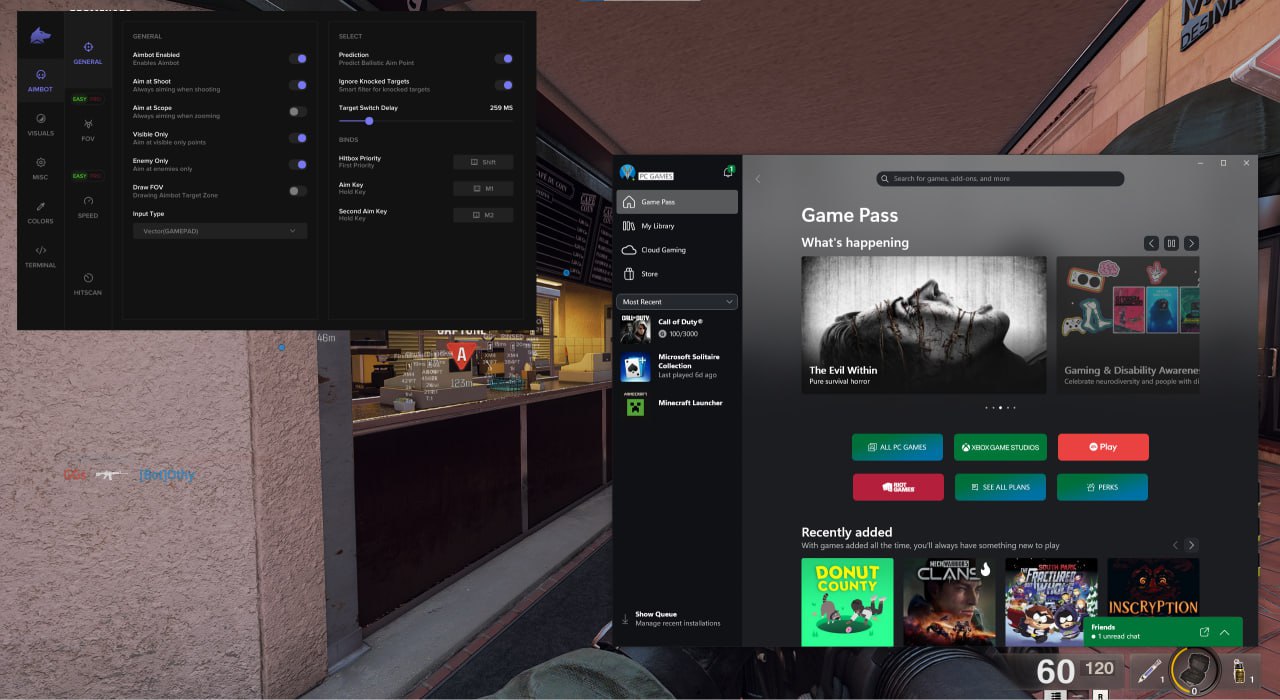Select the GENERAL crosshair sub-tab

(x=88, y=53)
